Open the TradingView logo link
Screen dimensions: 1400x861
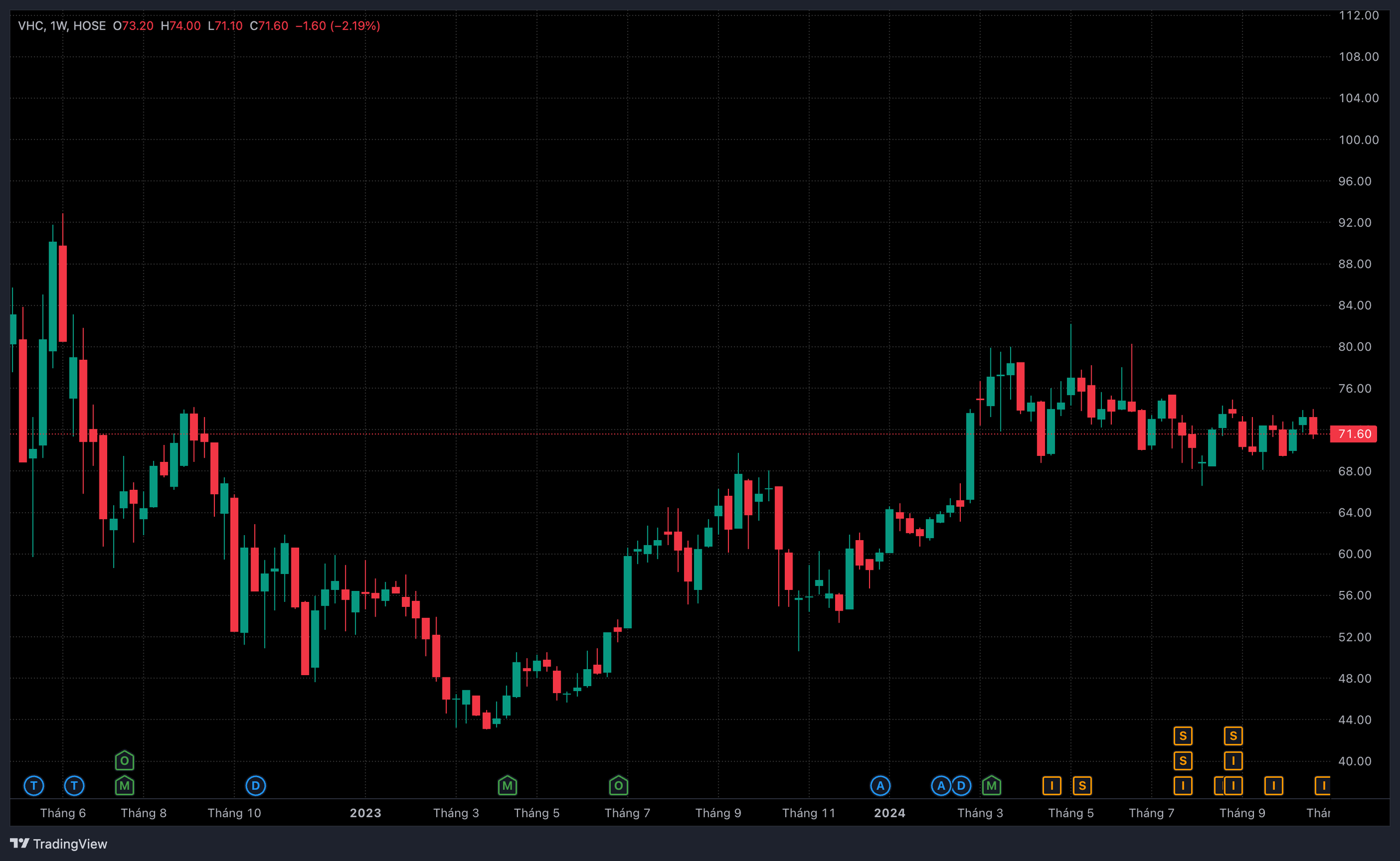59,844
